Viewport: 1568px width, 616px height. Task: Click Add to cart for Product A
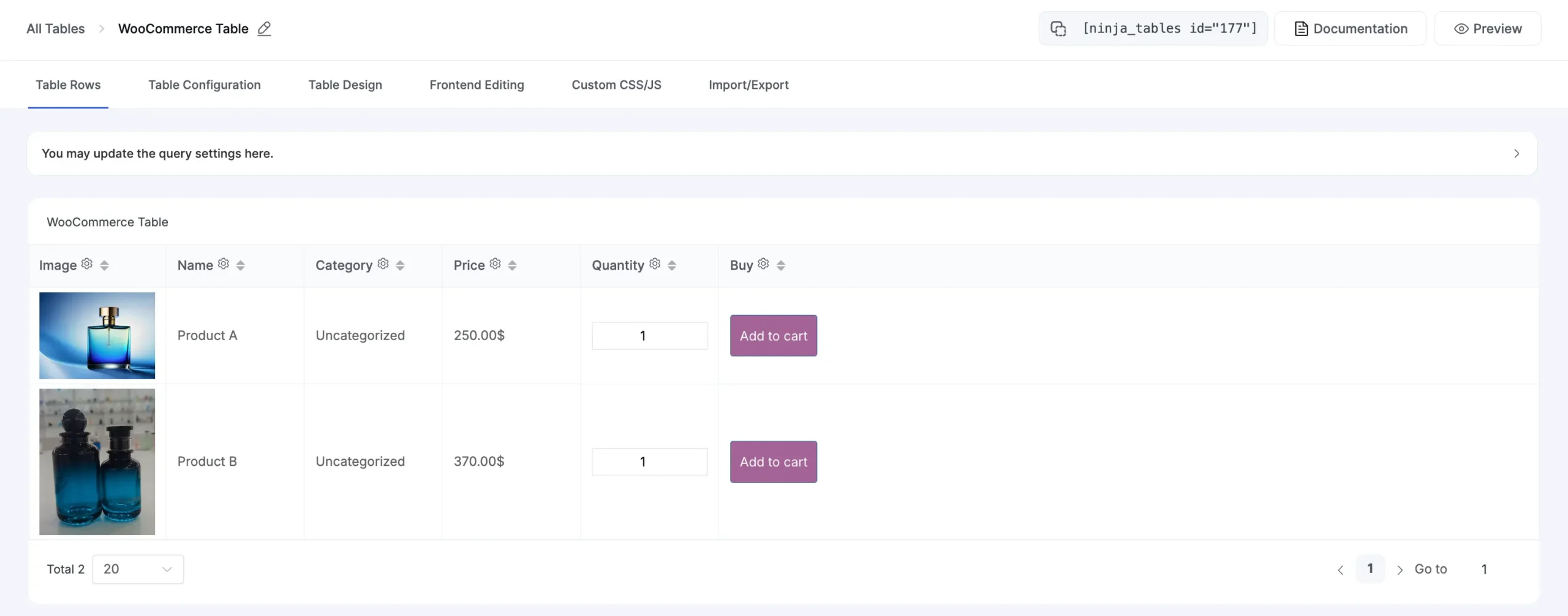point(774,336)
